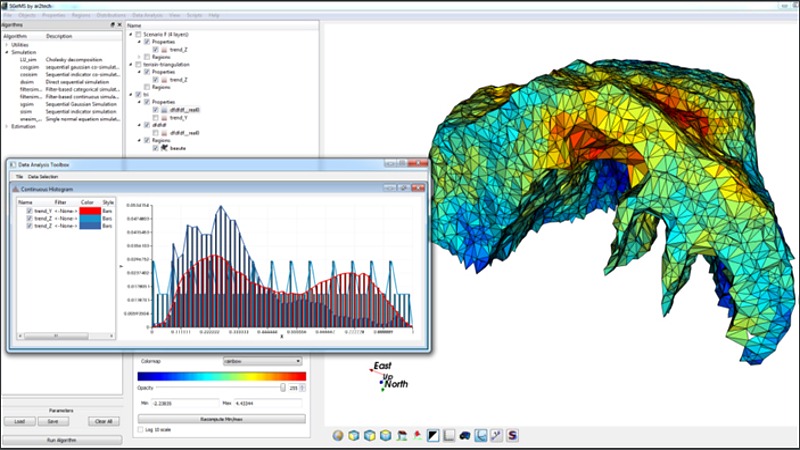
Task: Open the Data Selection menu
Action: click(x=43, y=176)
